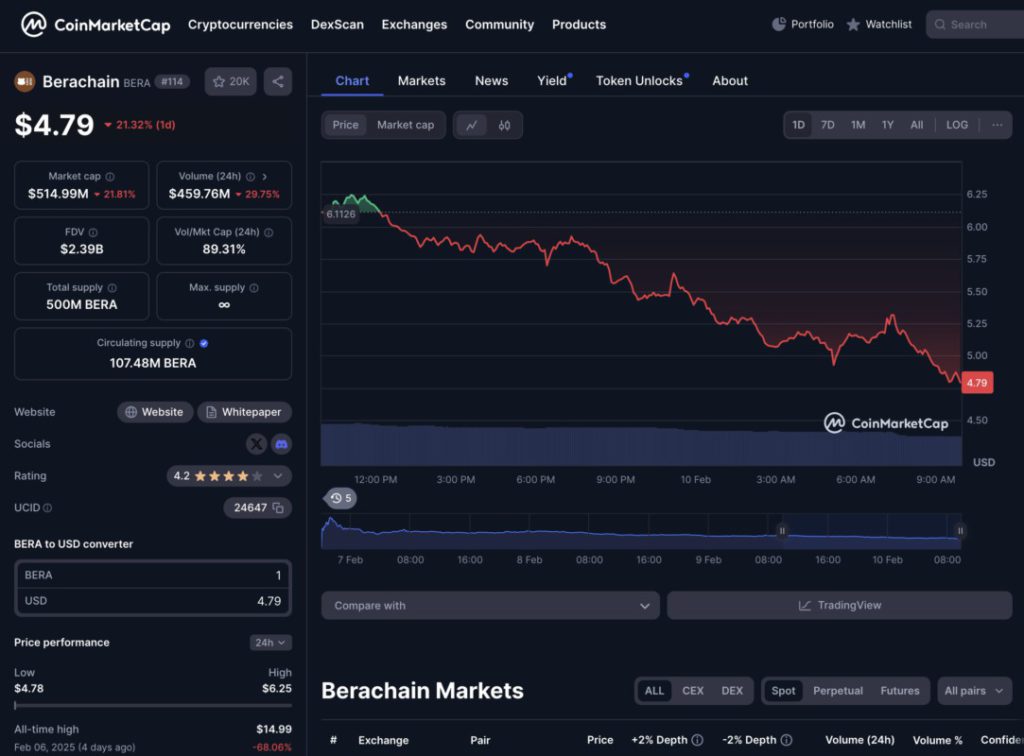Image resolution: width=1024 pixels, height=756 pixels.
Task: Open the Cryptocurrencies menu
Action: coord(240,25)
